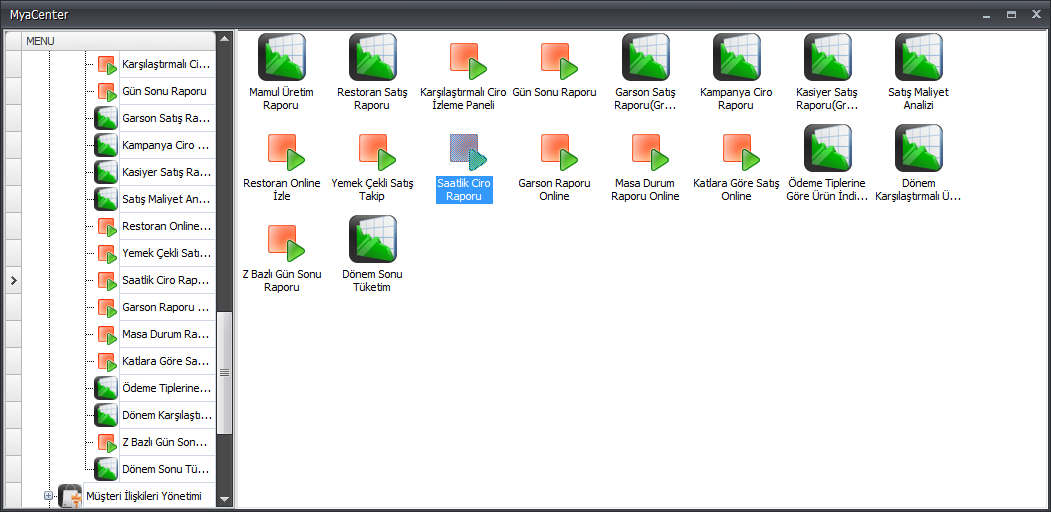
Task: Select Kampanya Ciro … tree item
Action: [167, 145]
